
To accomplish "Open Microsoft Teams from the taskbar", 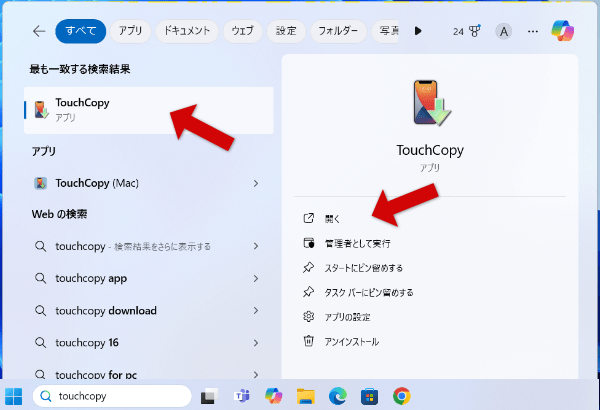I will coord(241,396).
